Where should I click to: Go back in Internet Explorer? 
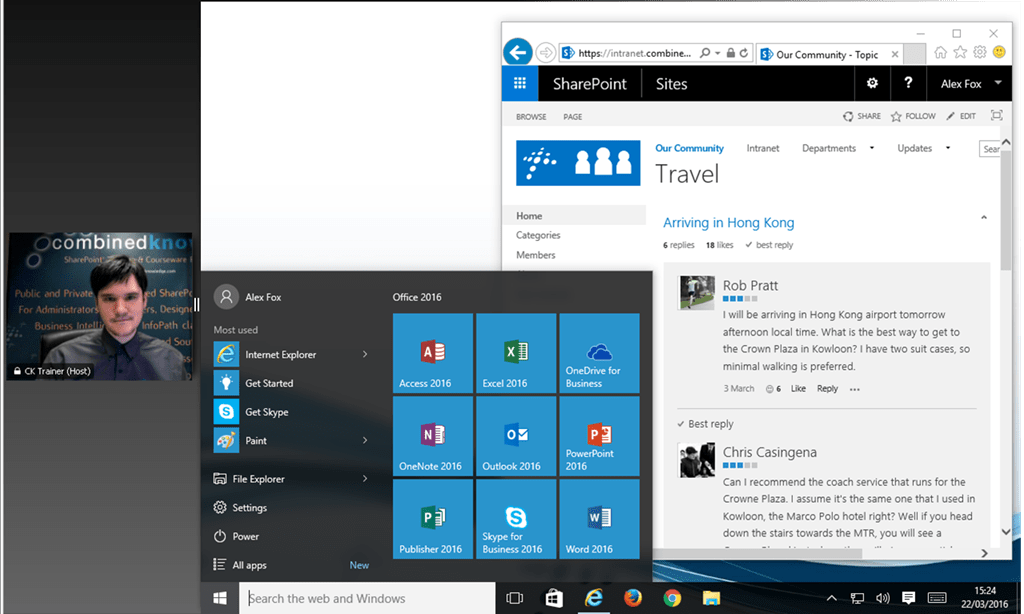[518, 52]
